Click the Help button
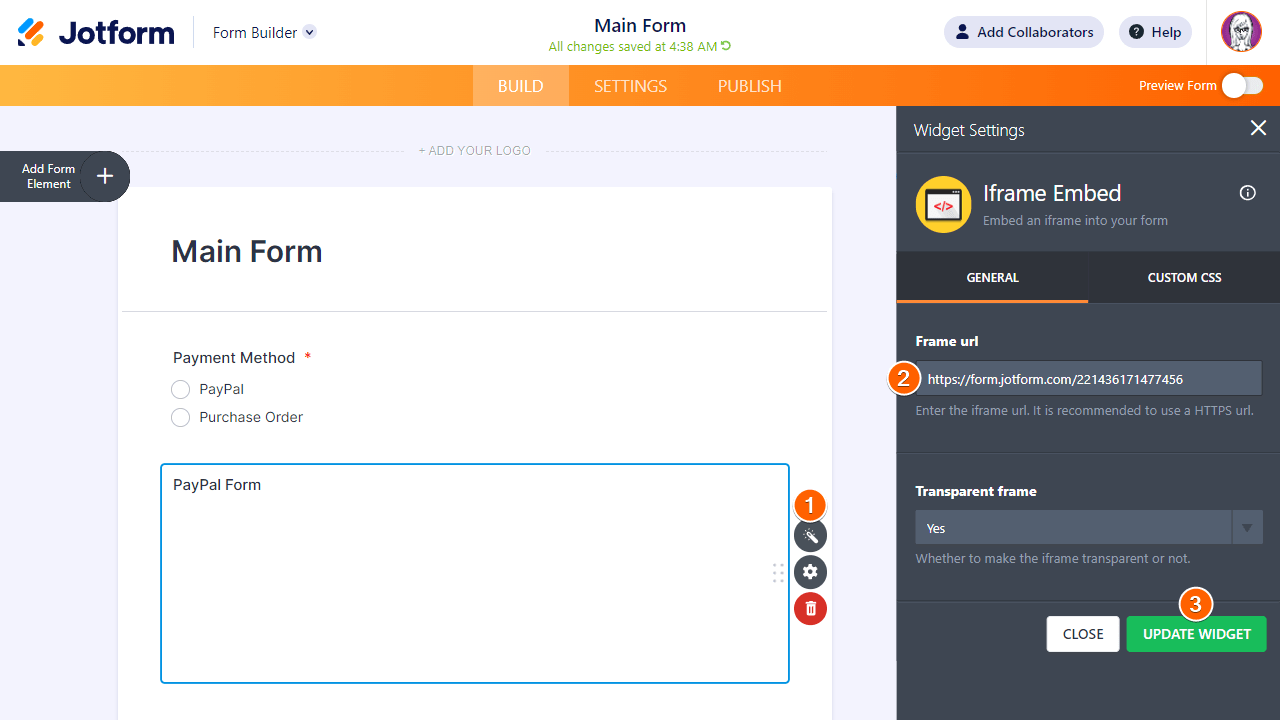 [1155, 32]
